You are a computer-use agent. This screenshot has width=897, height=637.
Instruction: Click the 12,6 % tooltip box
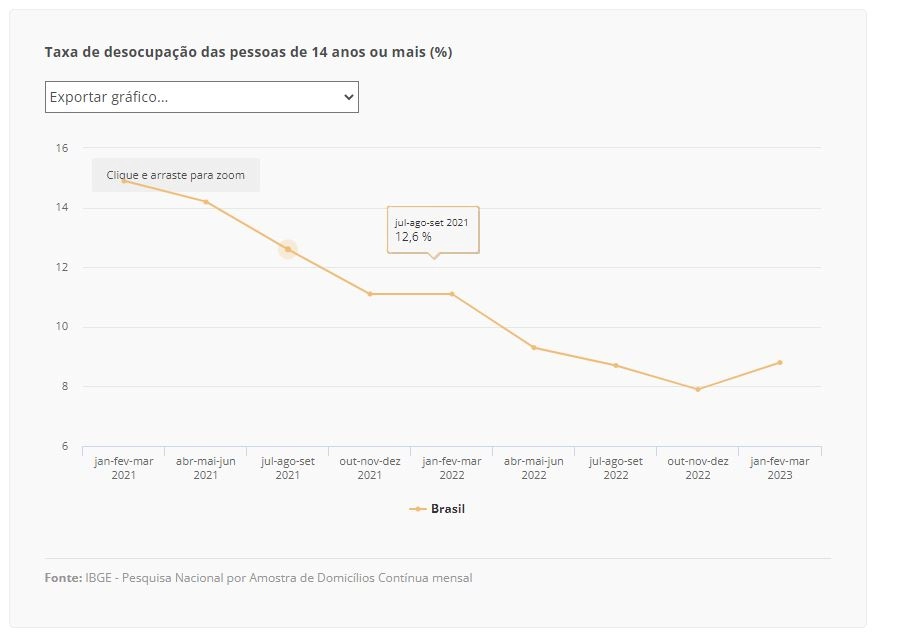[433, 230]
